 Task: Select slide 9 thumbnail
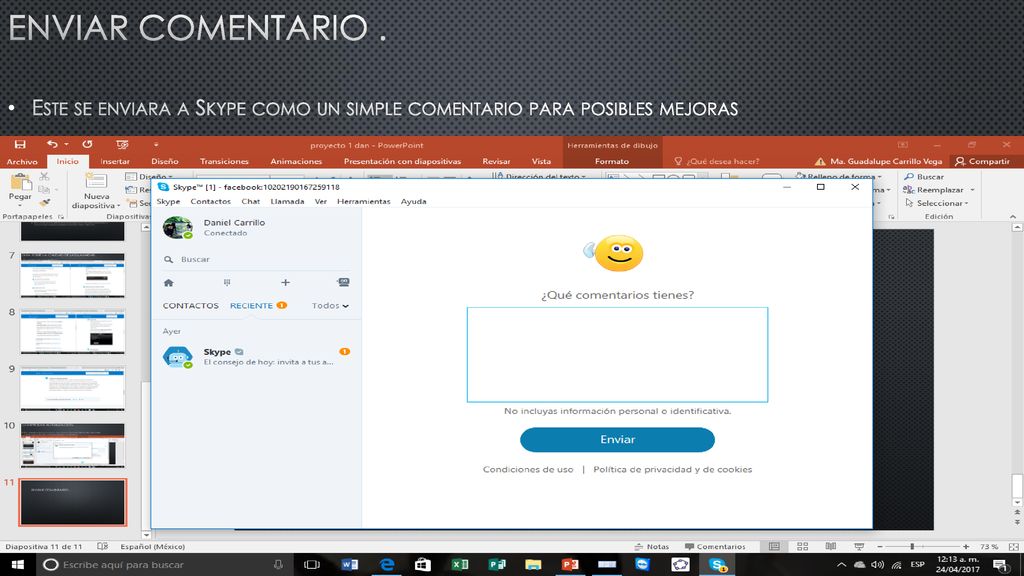[72, 389]
